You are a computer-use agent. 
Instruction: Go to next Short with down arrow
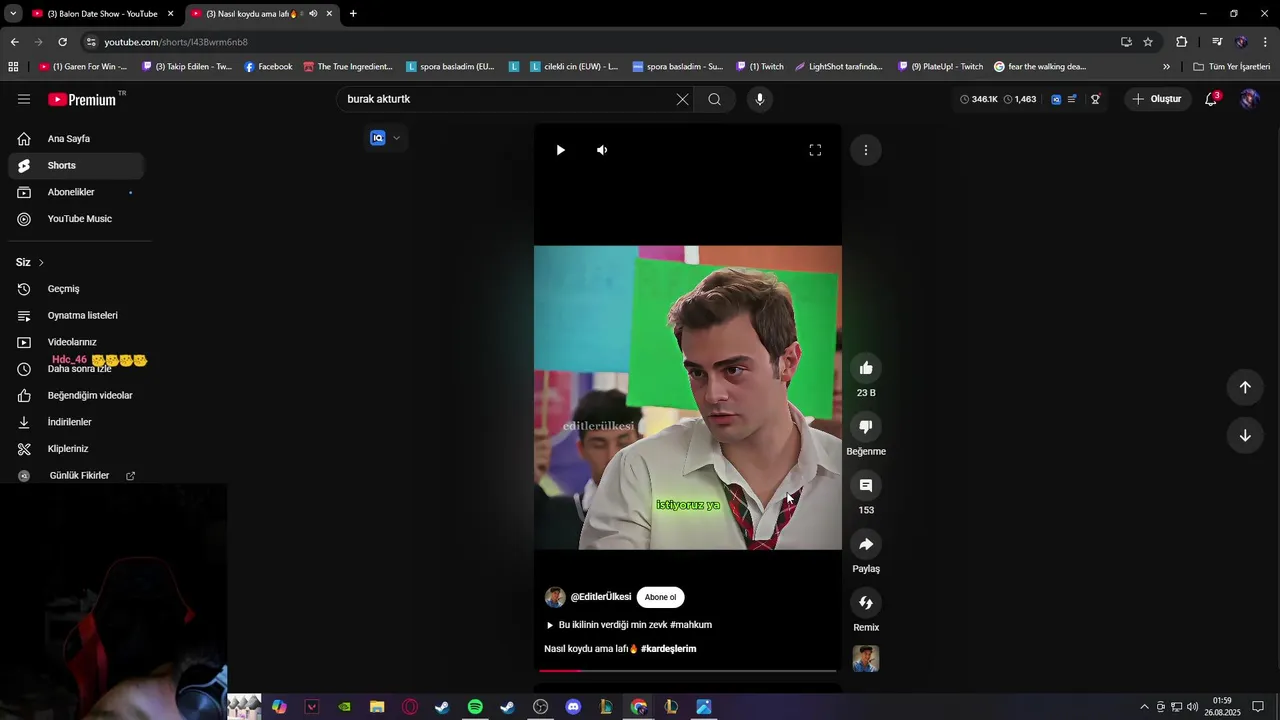click(1245, 435)
